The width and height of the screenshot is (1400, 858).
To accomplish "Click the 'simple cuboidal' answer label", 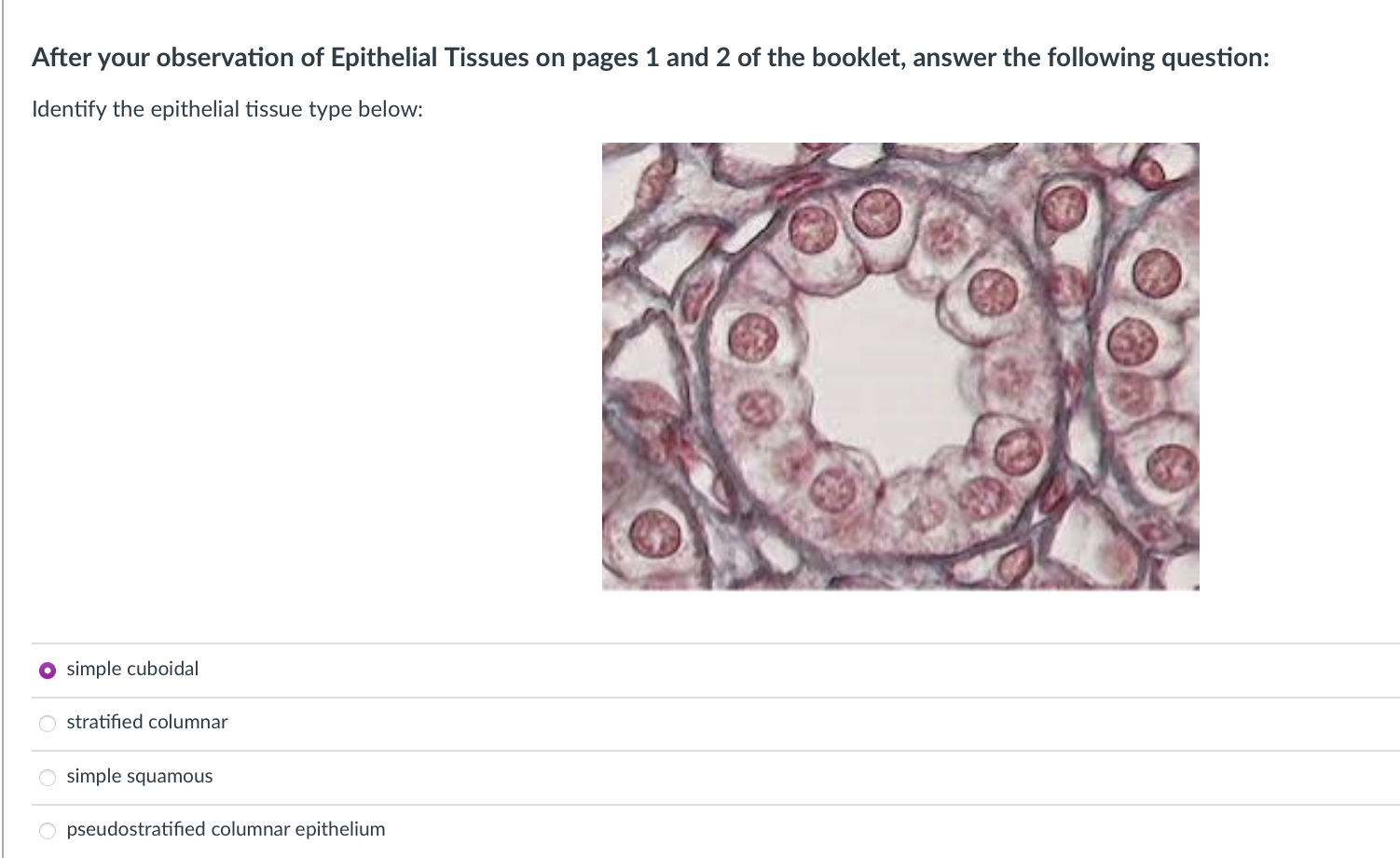I will (x=133, y=669).
